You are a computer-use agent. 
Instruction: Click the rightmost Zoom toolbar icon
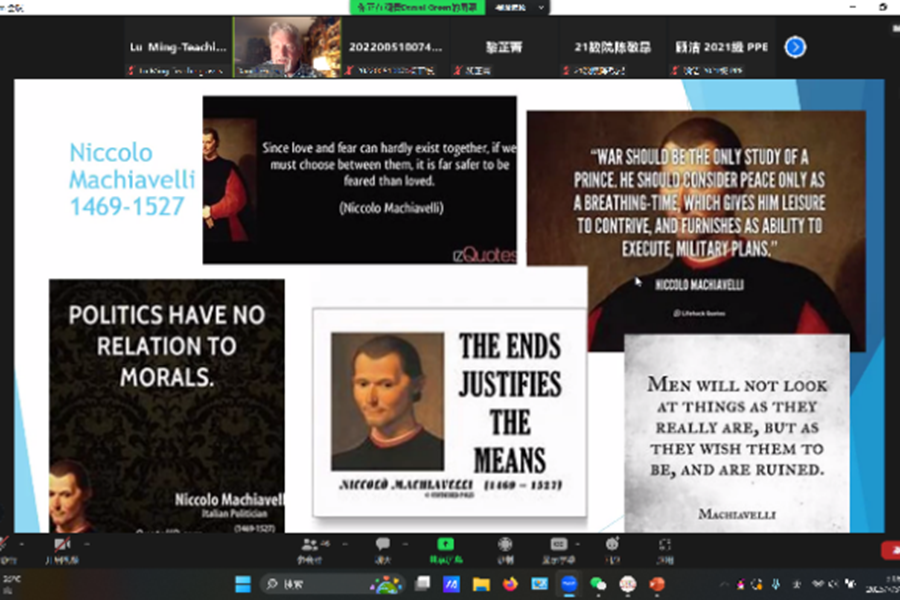click(x=665, y=544)
